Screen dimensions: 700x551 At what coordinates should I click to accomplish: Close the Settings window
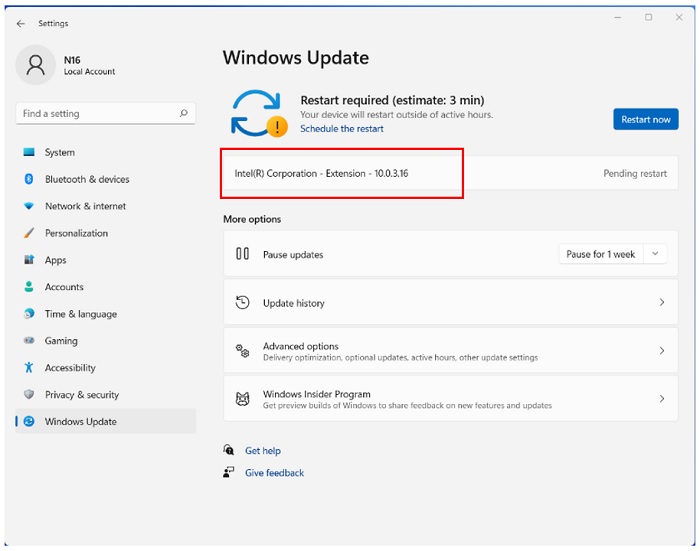click(x=679, y=17)
